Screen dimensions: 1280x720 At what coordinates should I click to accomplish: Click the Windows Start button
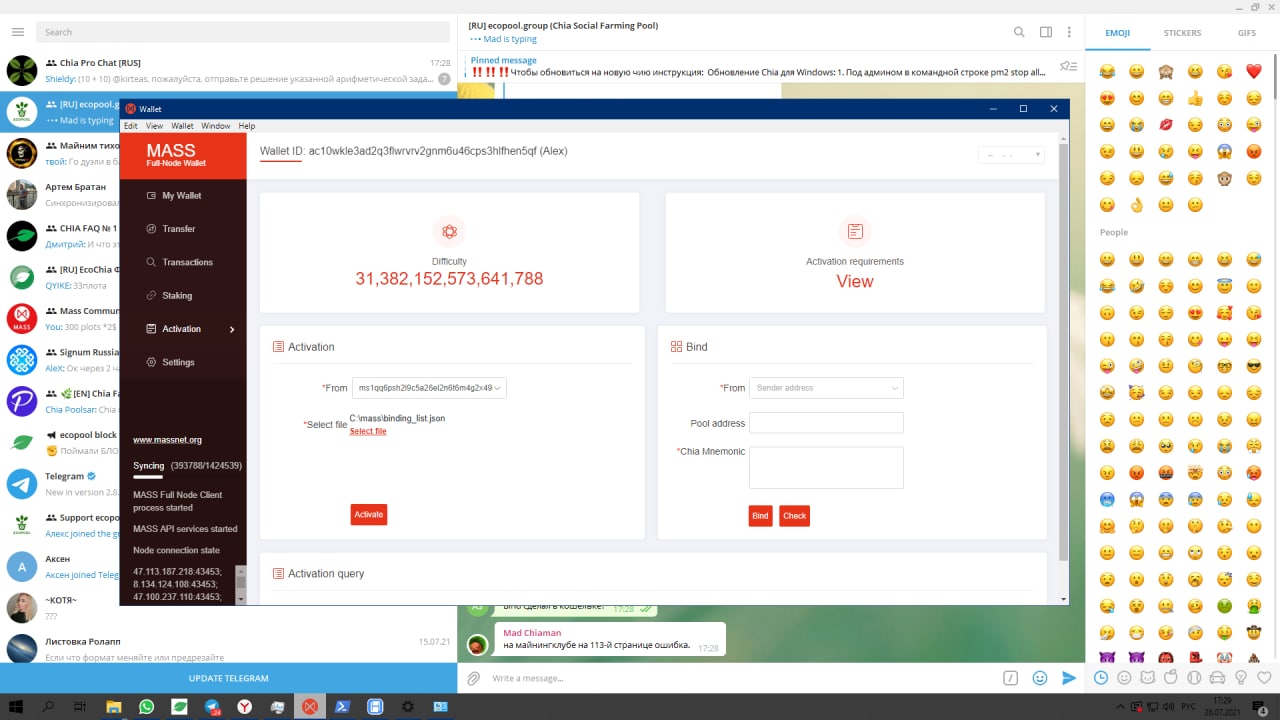click(16, 707)
